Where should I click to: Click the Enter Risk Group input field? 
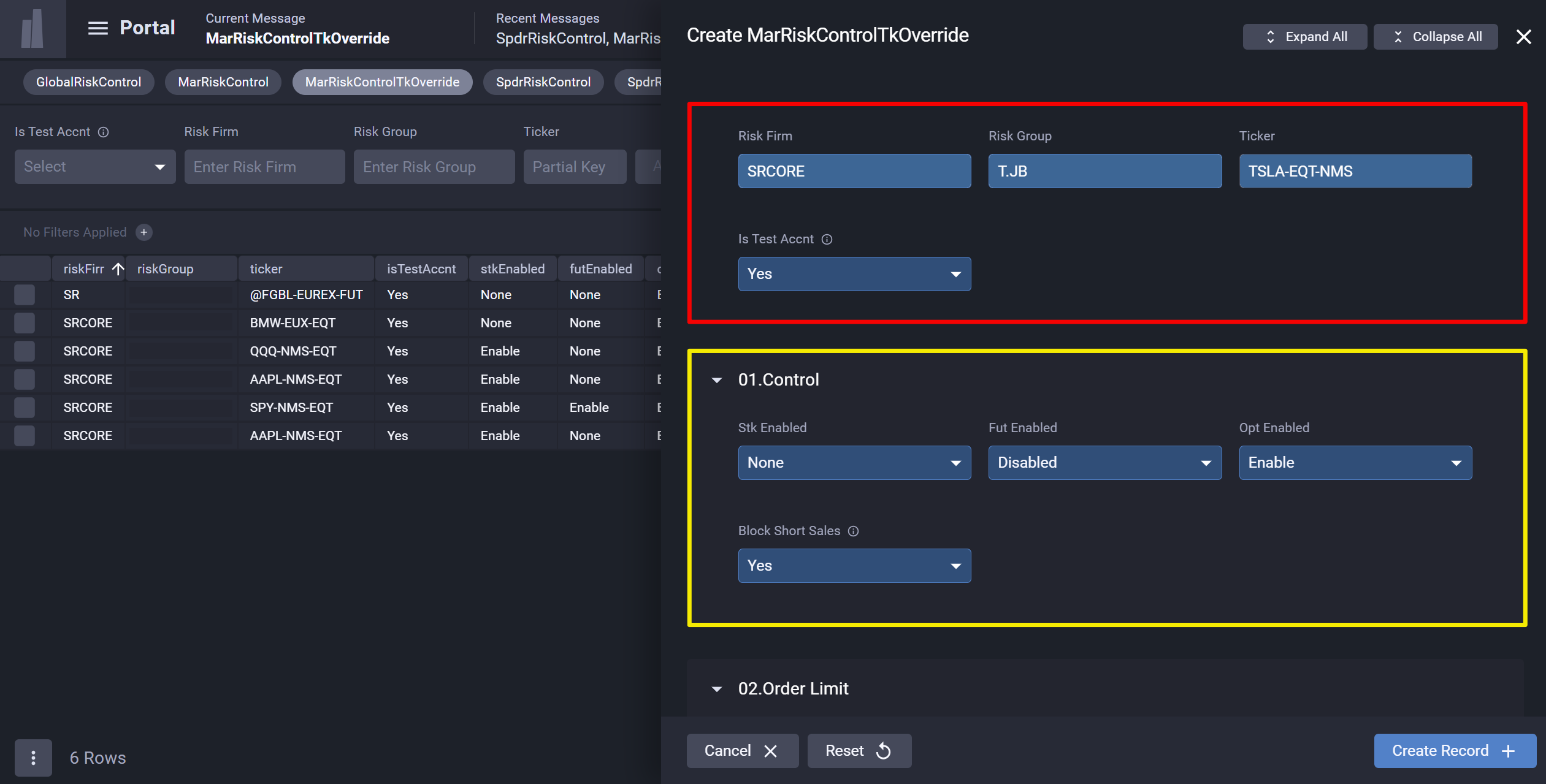coord(434,167)
